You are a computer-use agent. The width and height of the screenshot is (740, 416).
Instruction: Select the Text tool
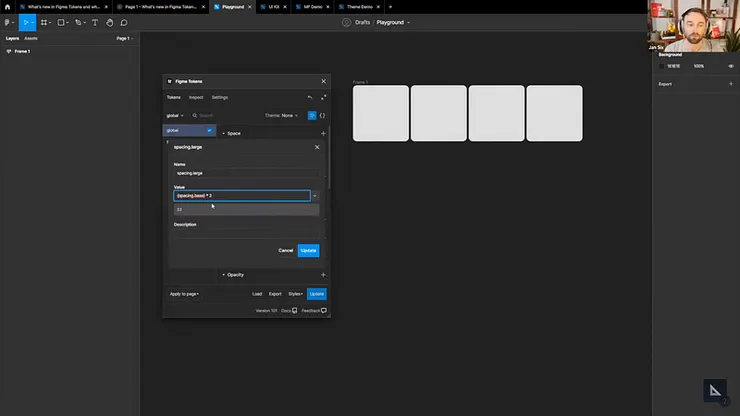click(95, 22)
